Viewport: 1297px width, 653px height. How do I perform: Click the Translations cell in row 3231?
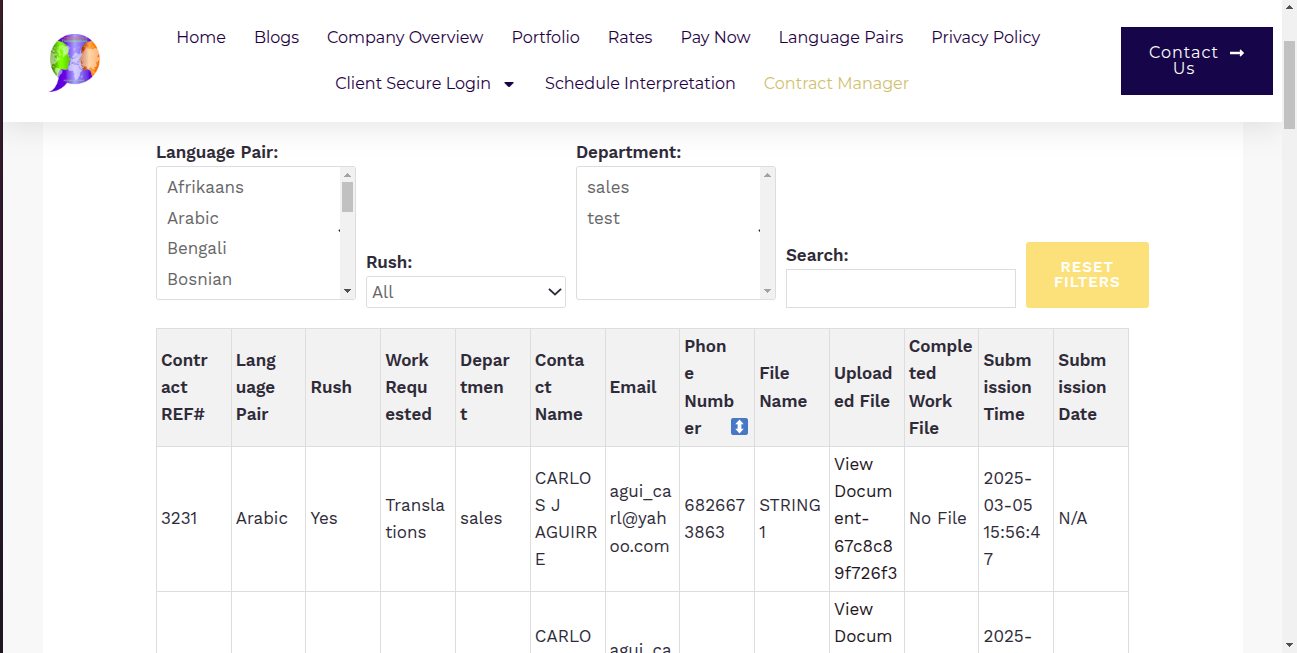(418, 518)
